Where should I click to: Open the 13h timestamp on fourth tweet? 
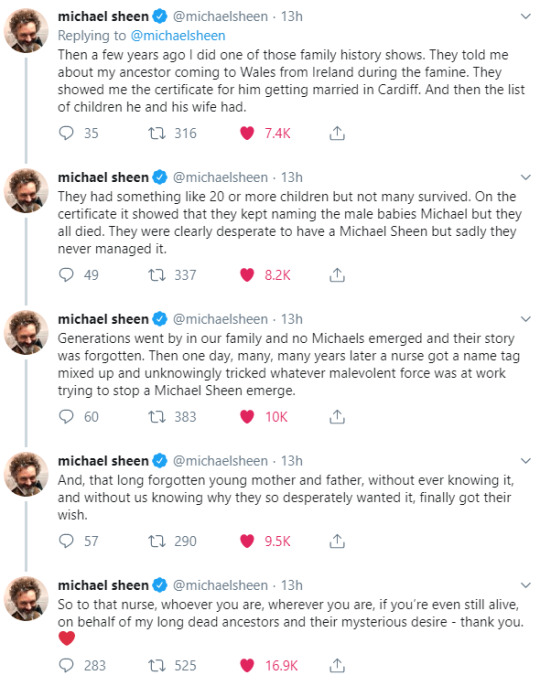(291, 461)
